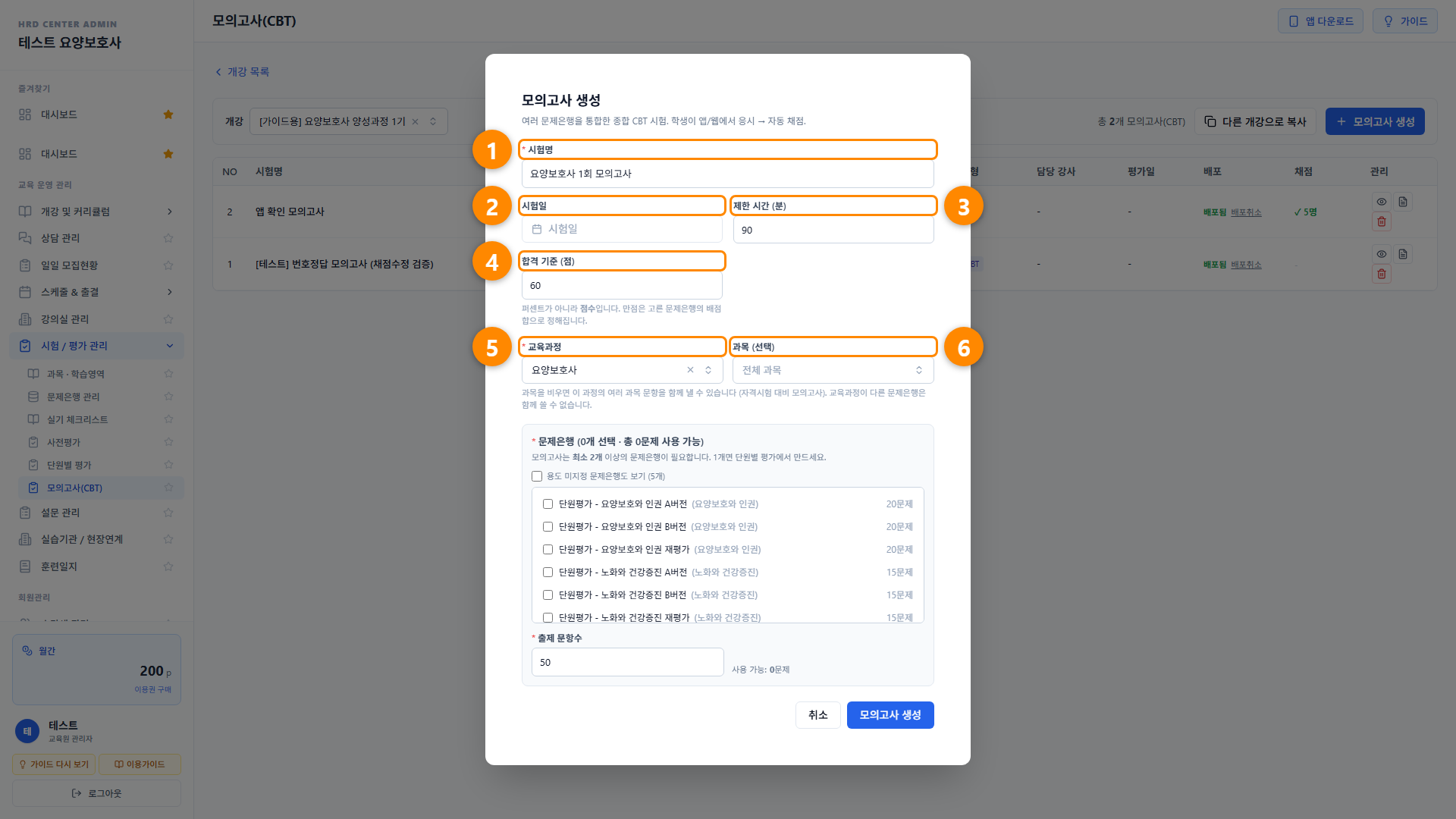The height and width of the screenshot is (819, 1456).
Task: Check 단원평가 - 요양보호와 인권 A버전
Action: coord(548,504)
